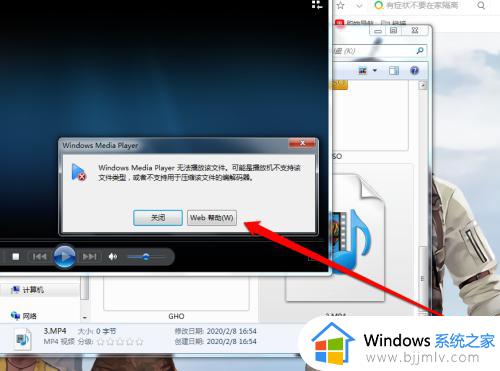Click the Explorer scrollbar up arrow

tap(423, 85)
